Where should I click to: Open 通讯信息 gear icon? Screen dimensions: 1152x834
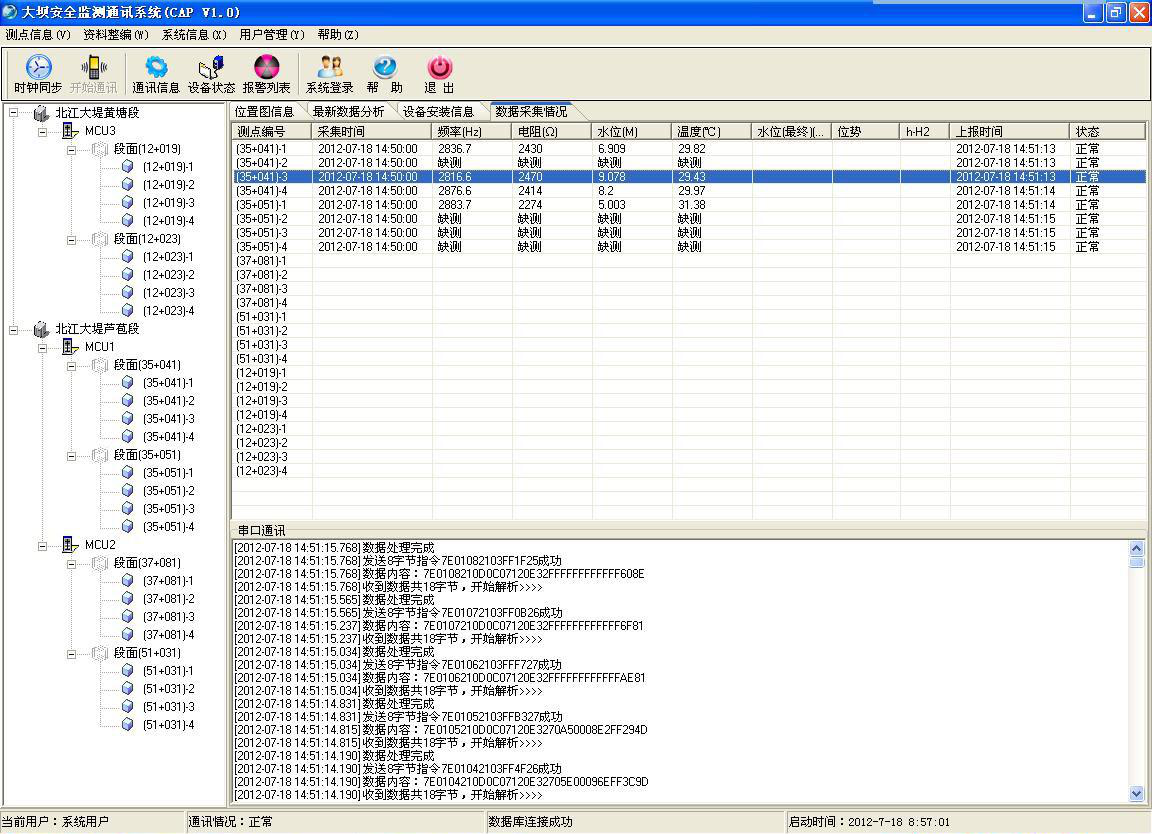pyautogui.click(x=156, y=67)
